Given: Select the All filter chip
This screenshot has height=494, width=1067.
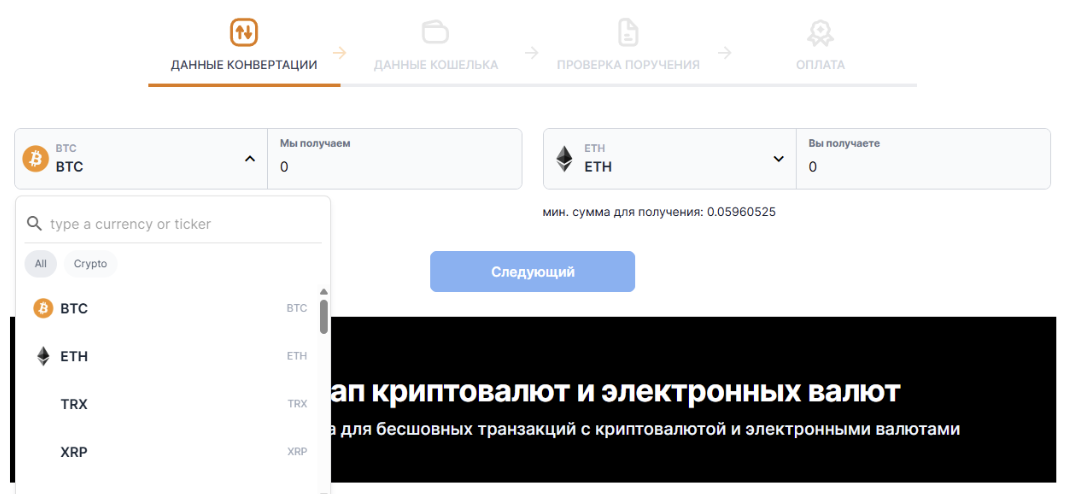Looking at the screenshot, I should (41, 264).
